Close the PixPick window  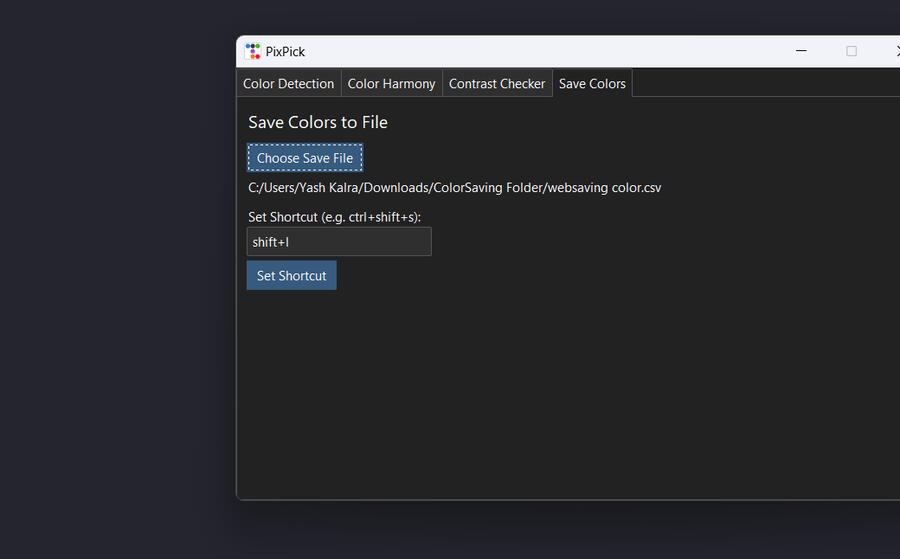895,51
